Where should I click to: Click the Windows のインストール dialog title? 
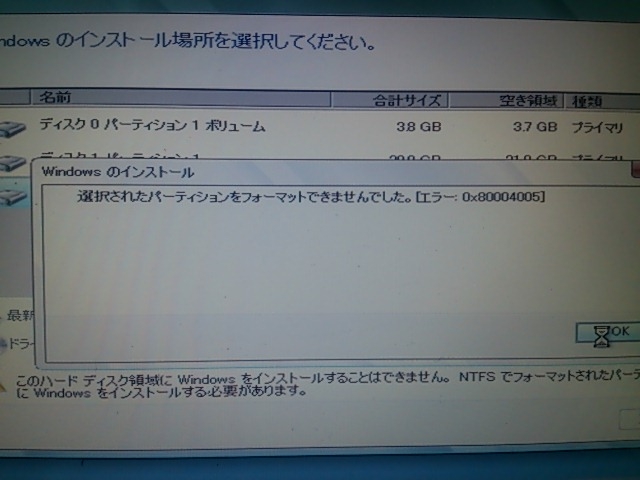[118, 172]
